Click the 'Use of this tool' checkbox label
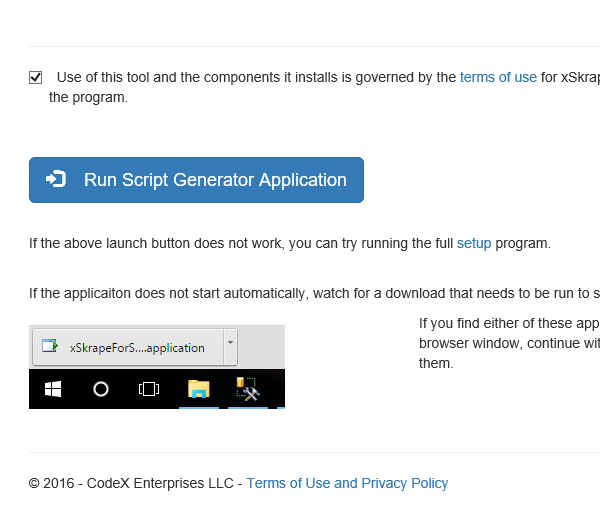The width and height of the screenshot is (600, 520). [324, 87]
